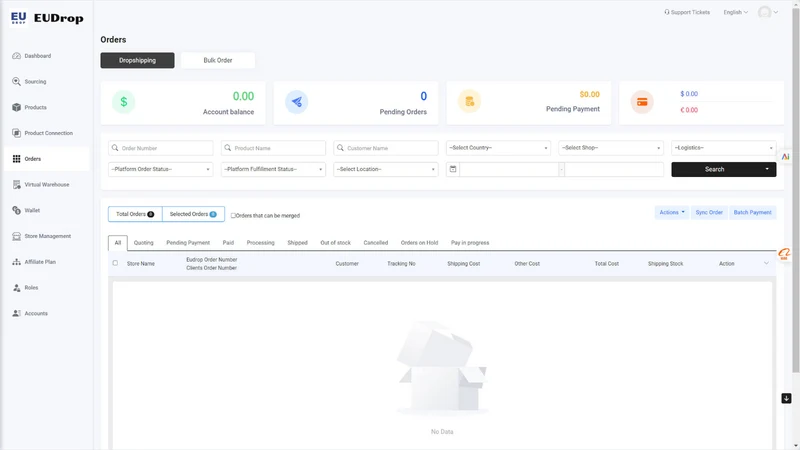Select the Selected Orders toggle

pos(193,214)
